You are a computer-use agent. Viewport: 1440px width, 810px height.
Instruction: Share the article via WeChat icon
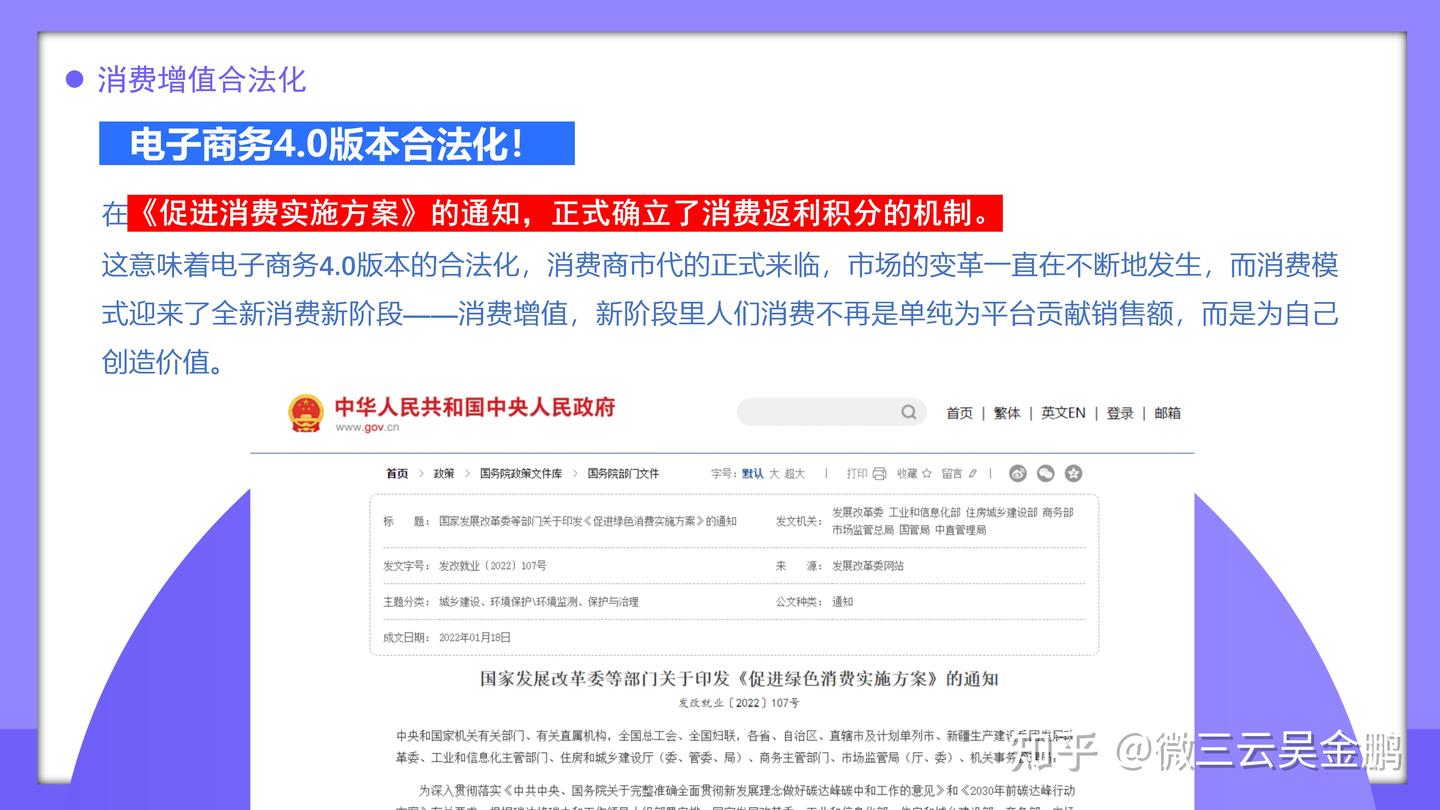(1045, 473)
